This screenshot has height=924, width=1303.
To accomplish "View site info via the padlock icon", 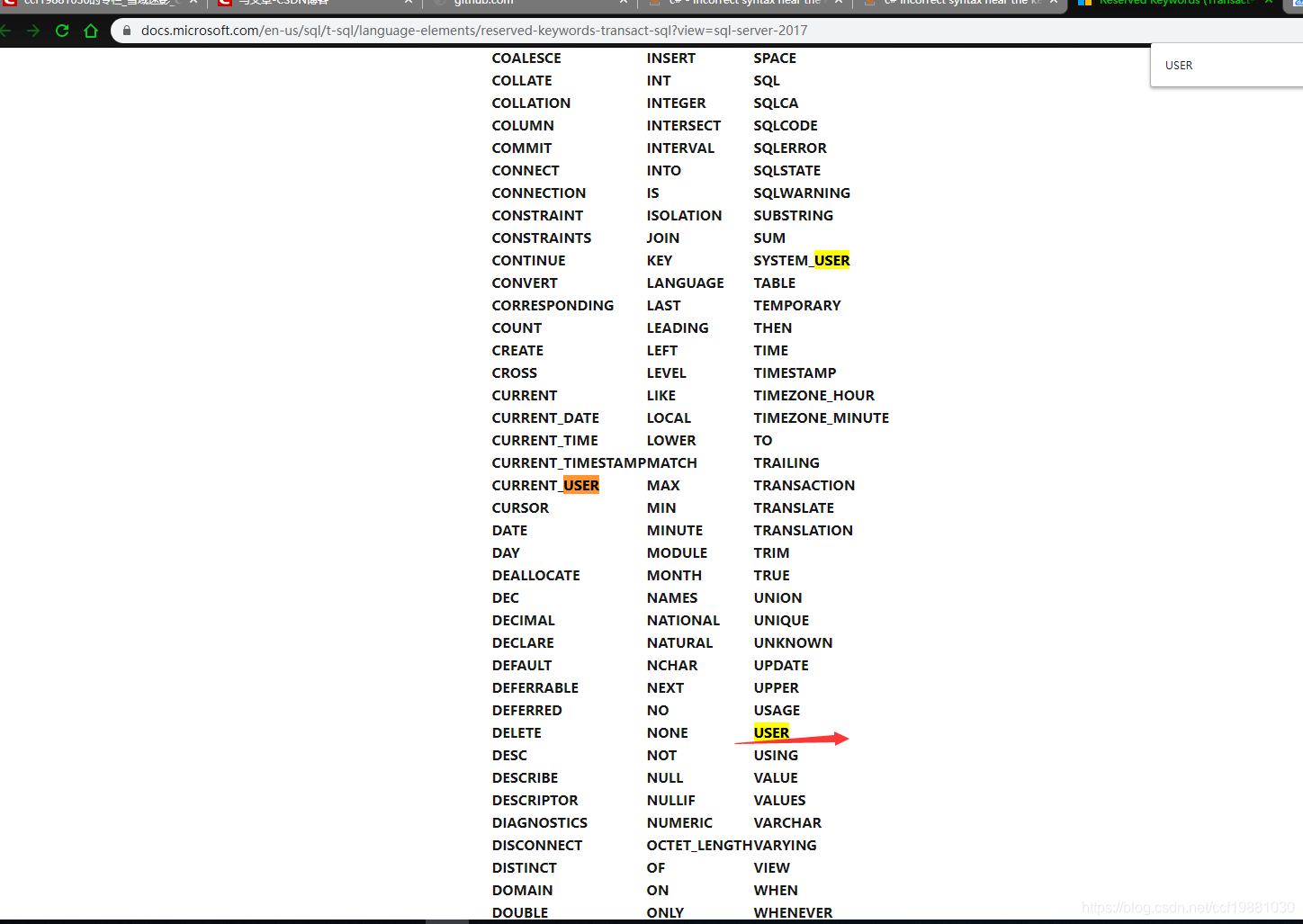I will tap(126, 31).
